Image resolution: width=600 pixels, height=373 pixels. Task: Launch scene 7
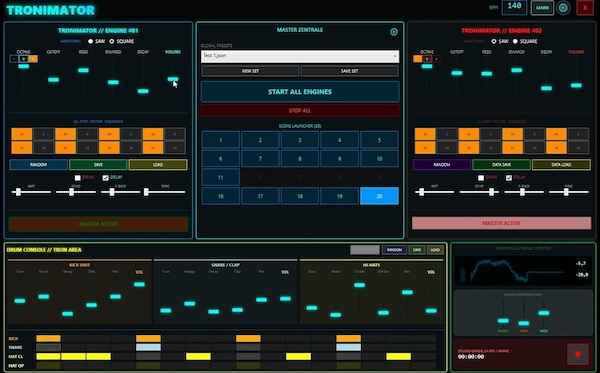click(x=260, y=159)
